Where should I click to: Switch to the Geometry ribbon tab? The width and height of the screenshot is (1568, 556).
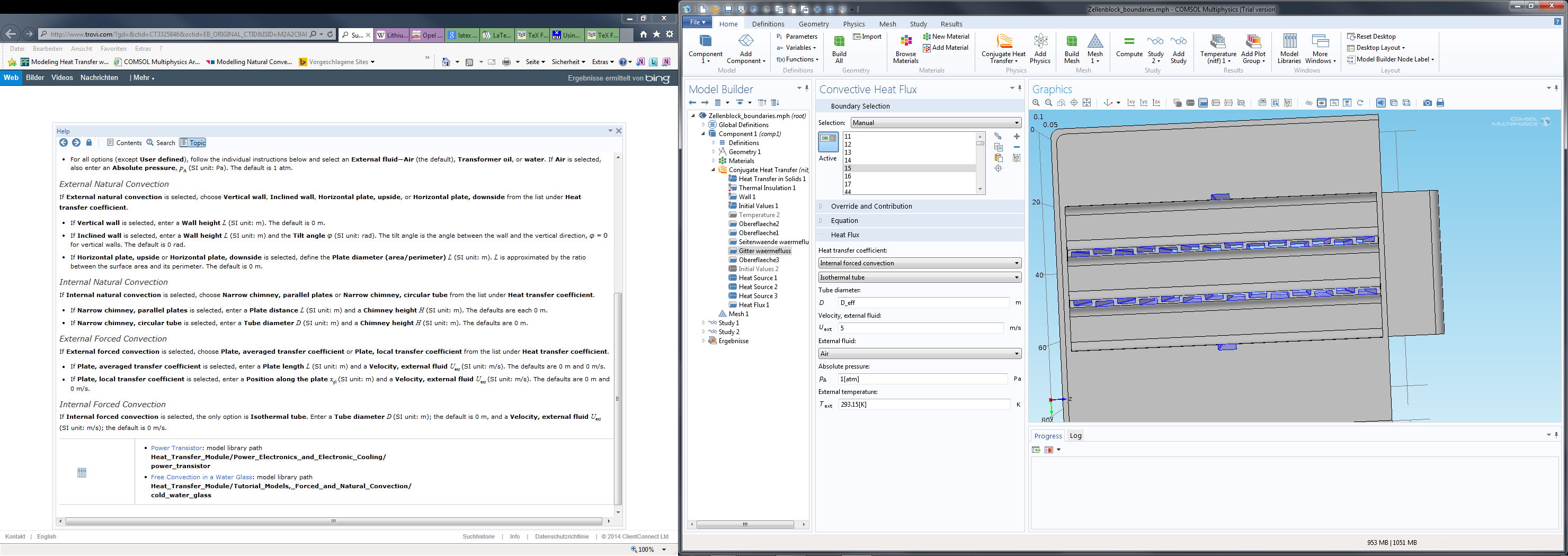point(814,24)
